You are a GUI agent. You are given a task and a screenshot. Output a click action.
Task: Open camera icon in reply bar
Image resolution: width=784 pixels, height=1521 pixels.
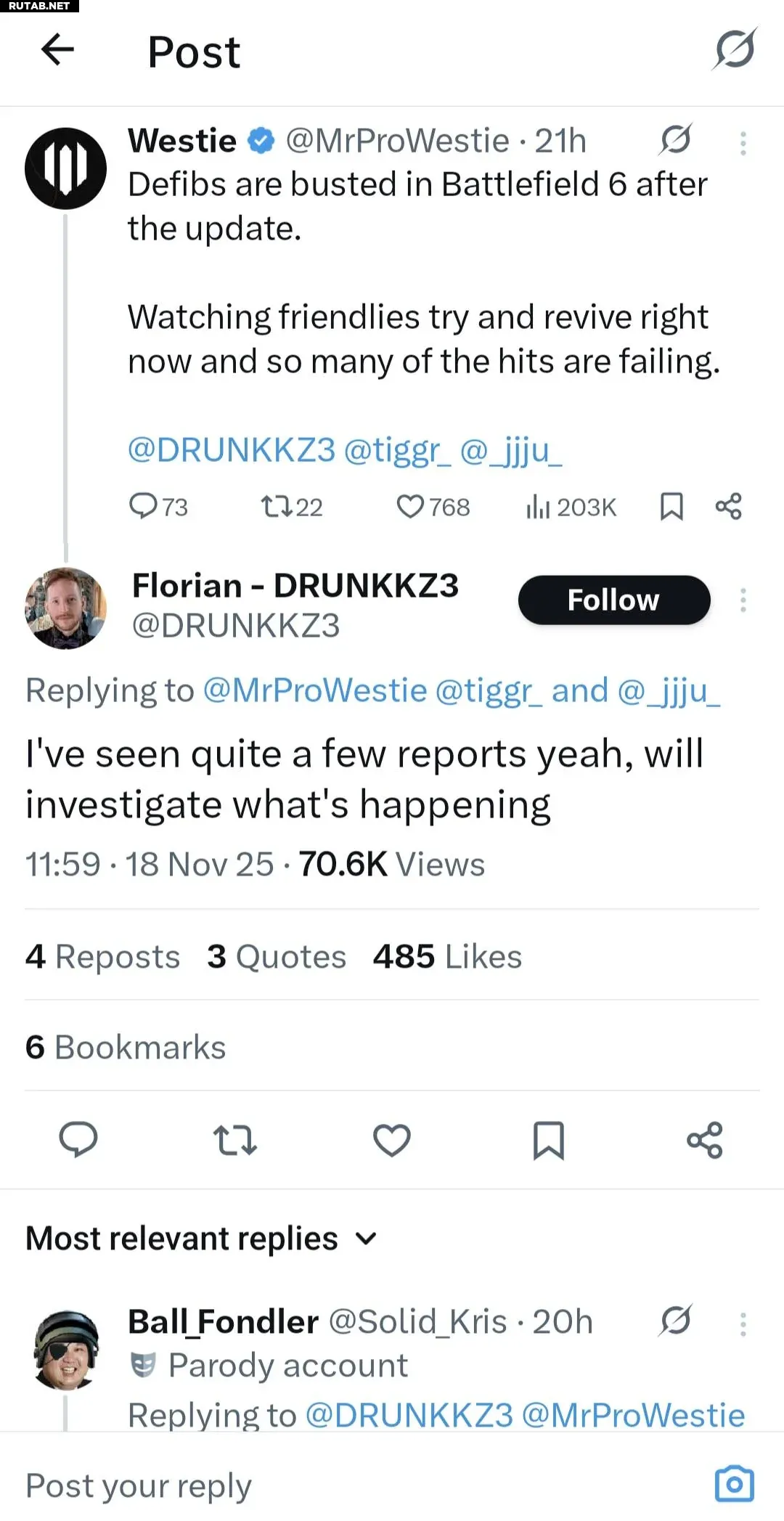(734, 1484)
